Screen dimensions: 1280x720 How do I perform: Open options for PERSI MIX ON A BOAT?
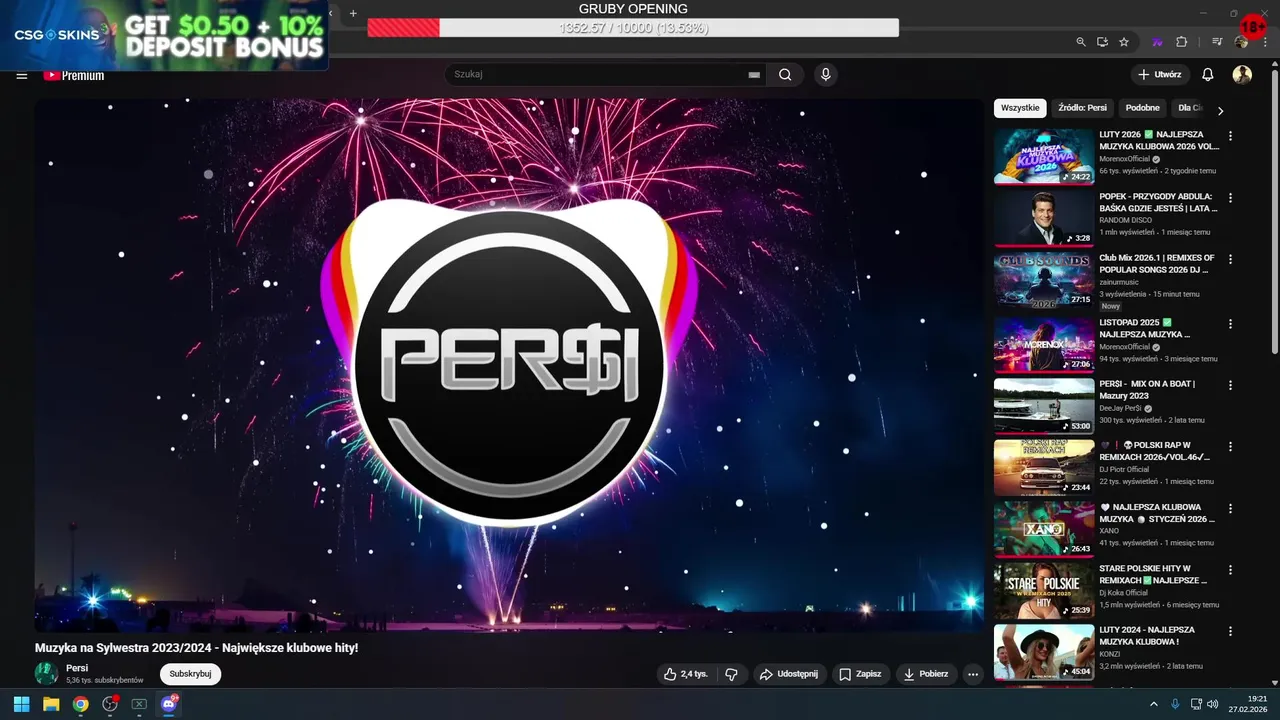(x=1230, y=385)
